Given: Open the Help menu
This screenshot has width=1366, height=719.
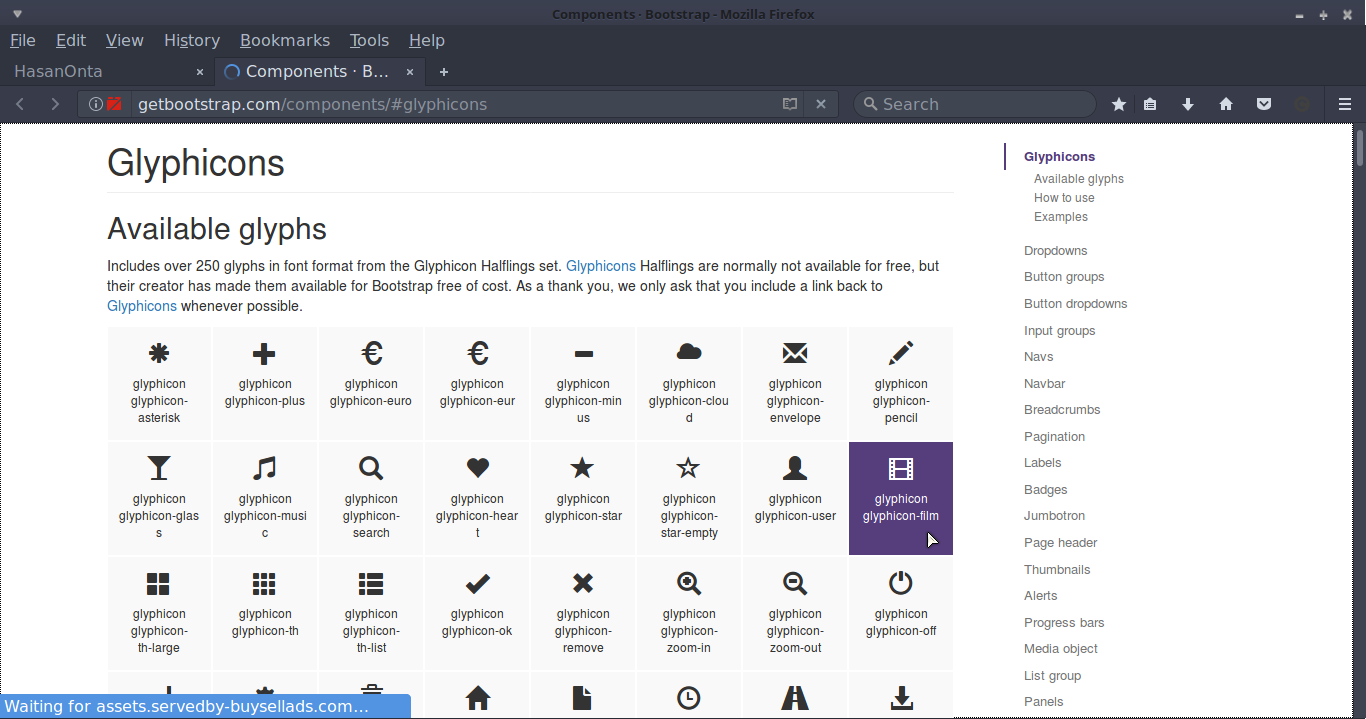Looking at the screenshot, I should pyautogui.click(x=427, y=40).
